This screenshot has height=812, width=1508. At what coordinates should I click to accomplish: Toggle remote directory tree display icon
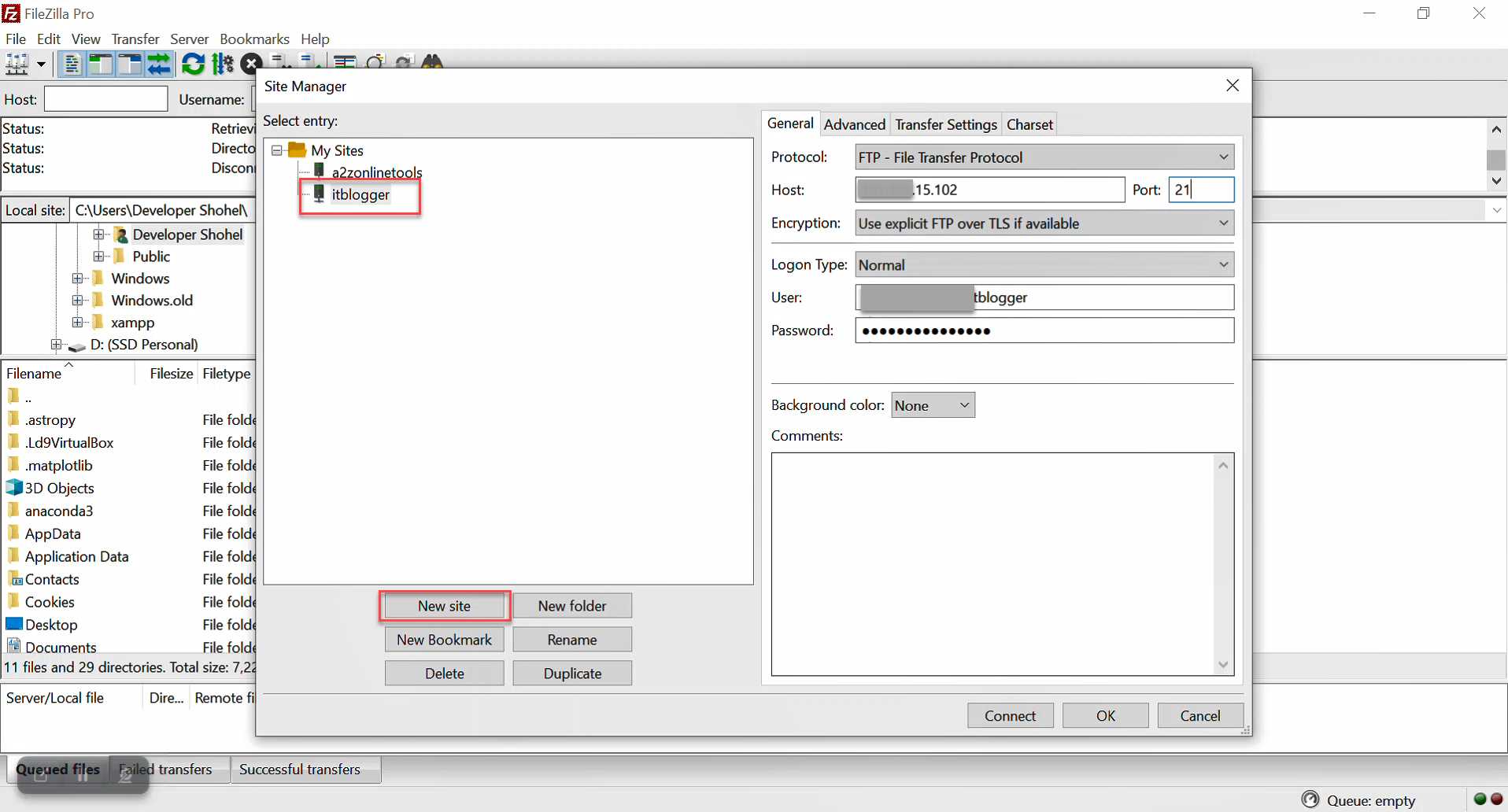[129, 64]
